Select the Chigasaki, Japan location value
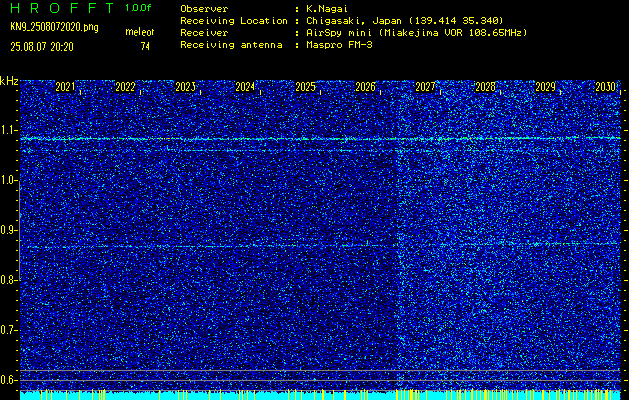The height and width of the screenshot is (400, 629). click(405, 20)
